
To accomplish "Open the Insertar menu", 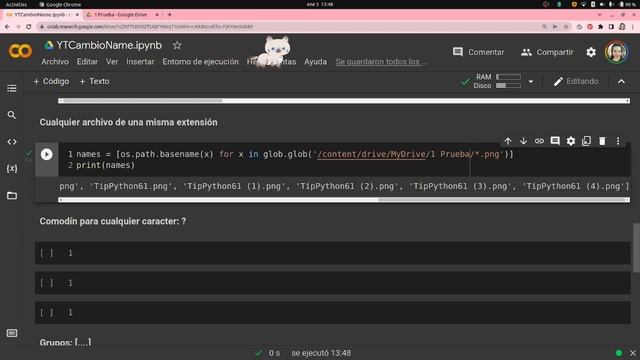I will click(140, 62).
